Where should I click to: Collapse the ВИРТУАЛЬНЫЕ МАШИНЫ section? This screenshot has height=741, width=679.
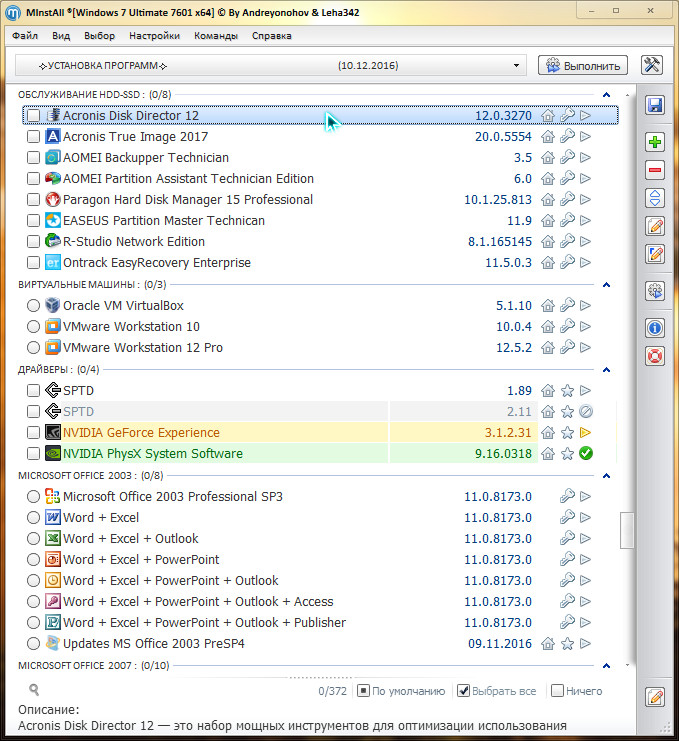pos(607,284)
